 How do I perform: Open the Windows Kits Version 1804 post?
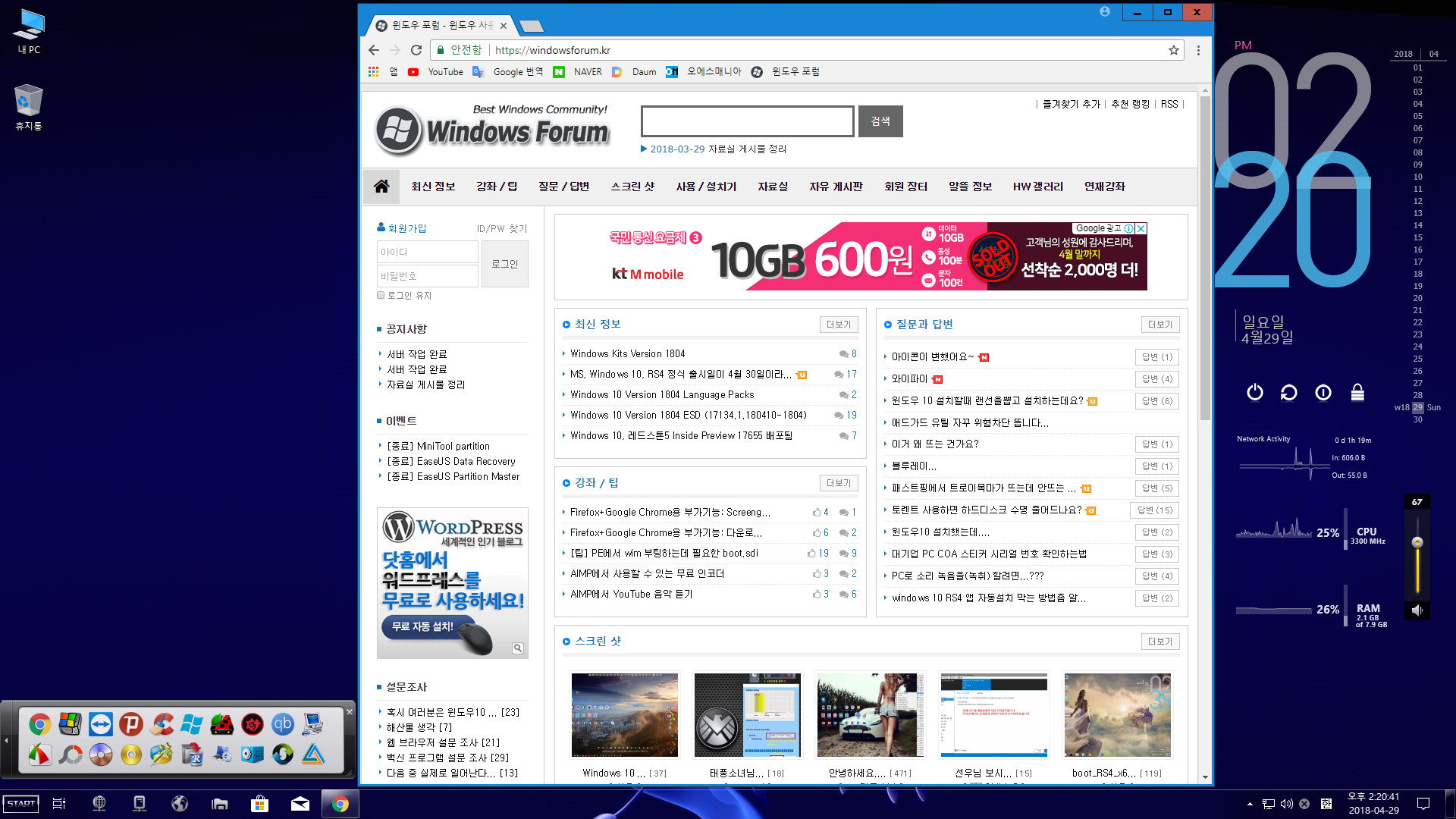point(628,354)
